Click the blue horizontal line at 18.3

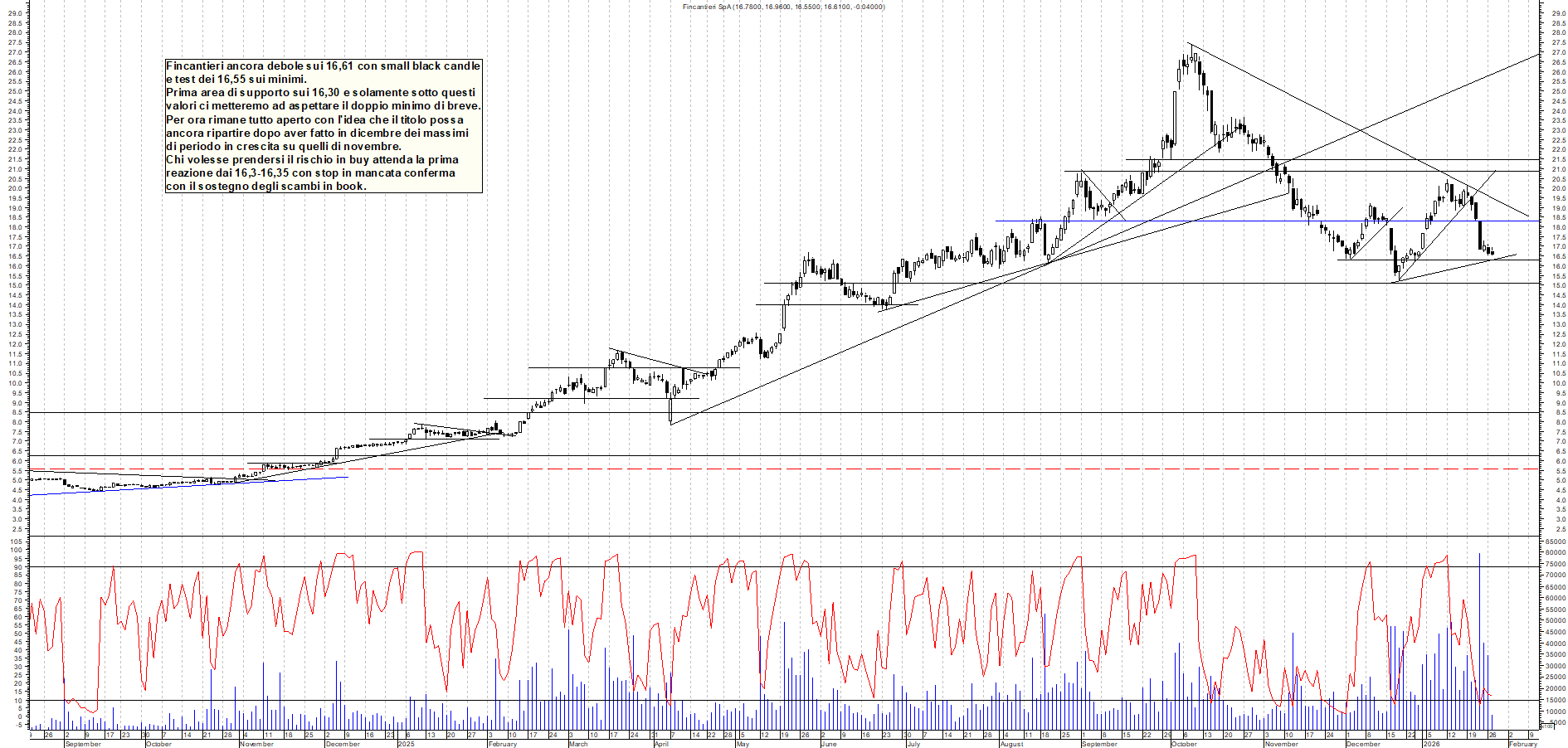click(1244, 221)
